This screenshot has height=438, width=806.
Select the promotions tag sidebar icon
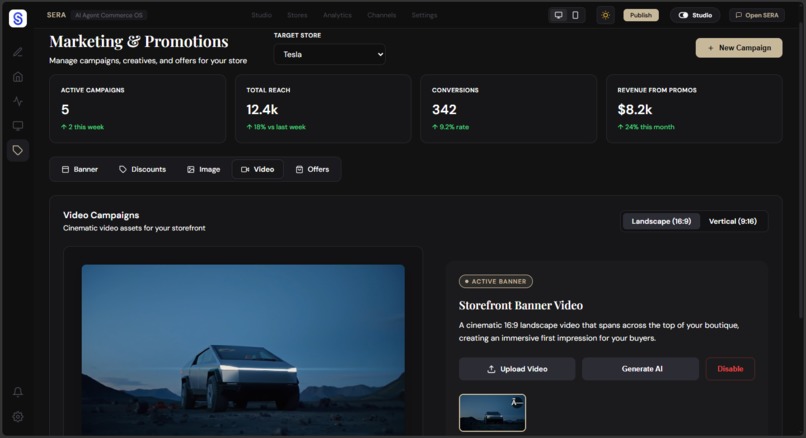click(x=18, y=151)
